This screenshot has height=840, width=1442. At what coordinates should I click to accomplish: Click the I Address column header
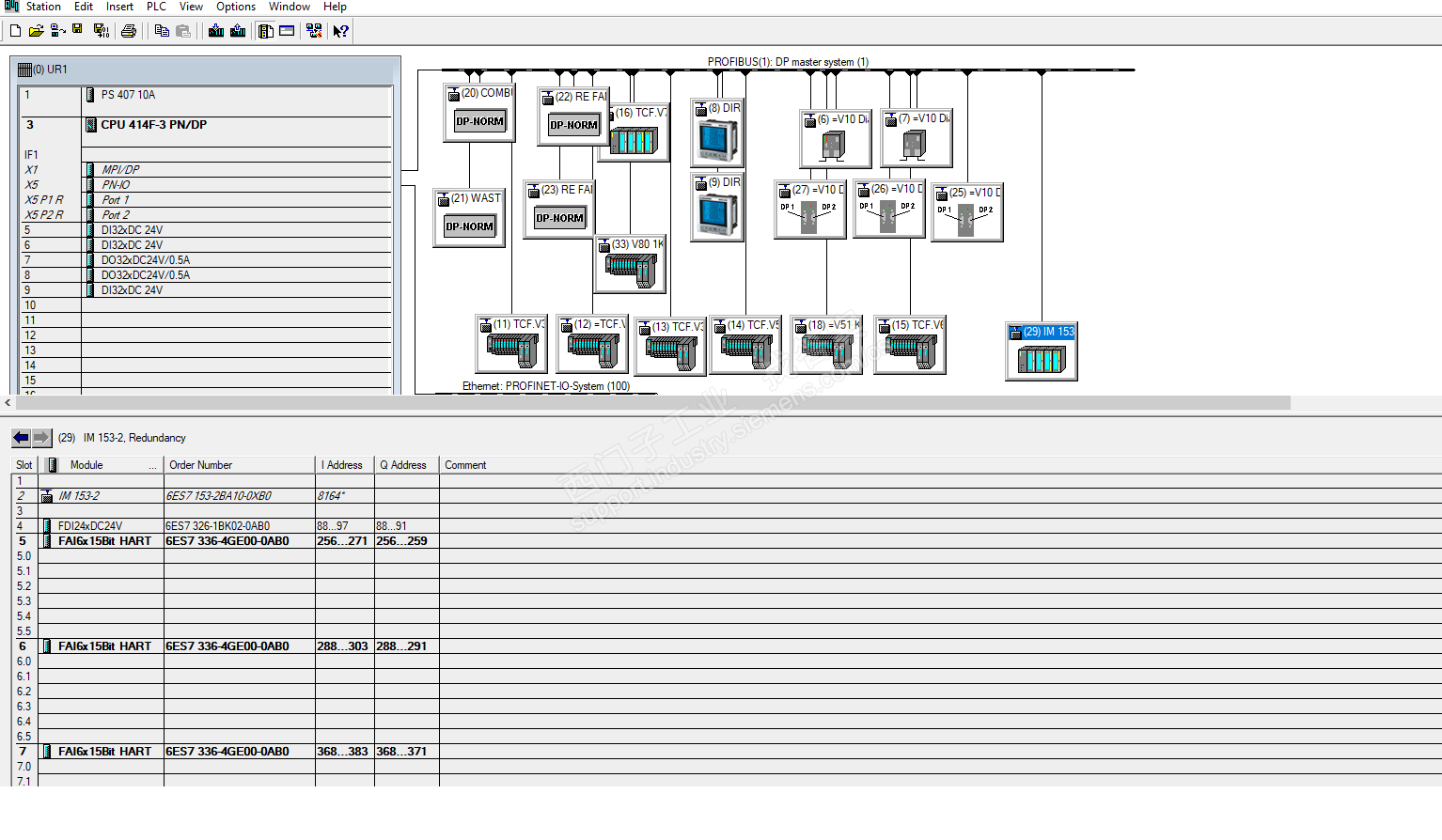click(345, 465)
